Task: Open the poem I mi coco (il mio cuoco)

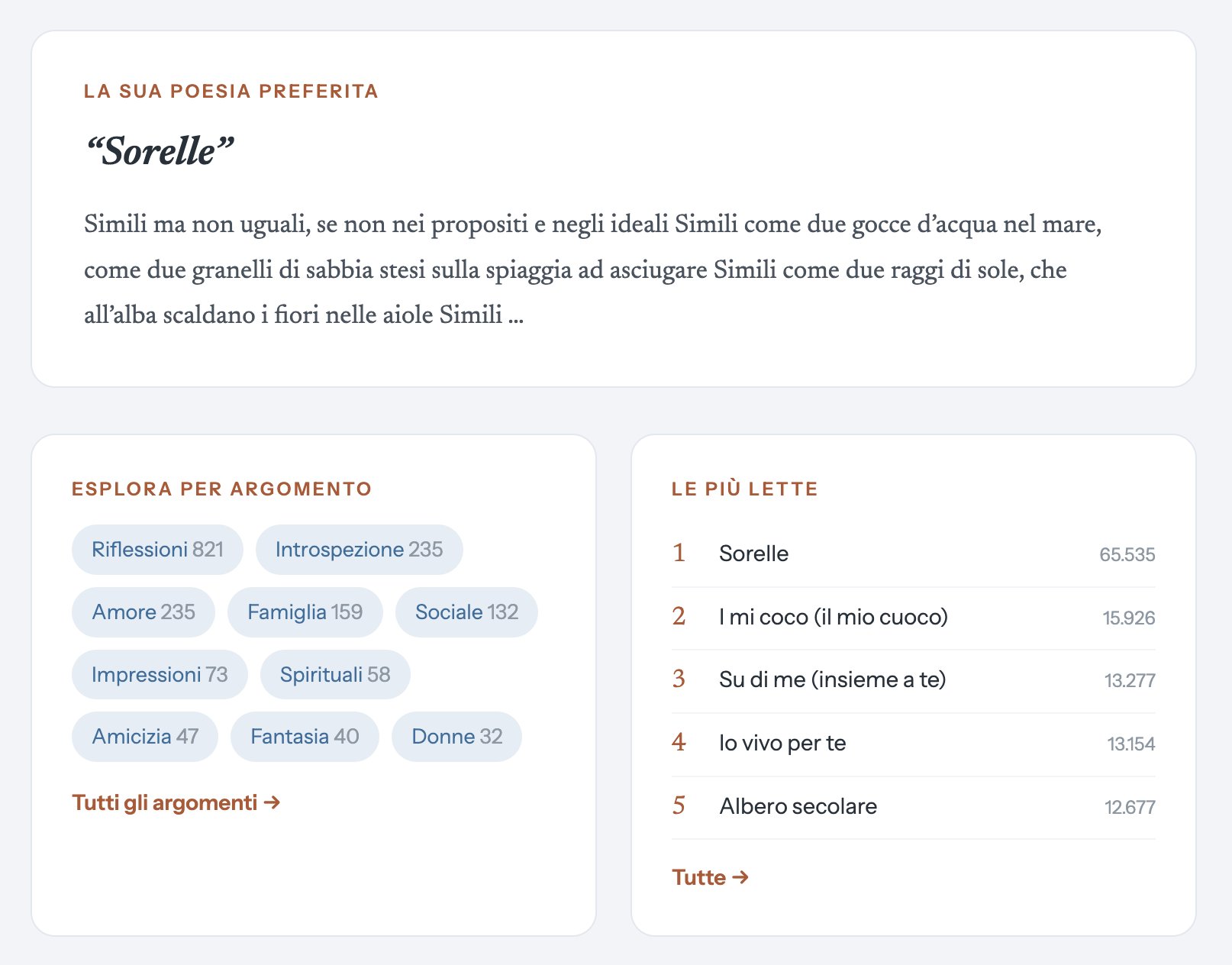Action: 914,618
